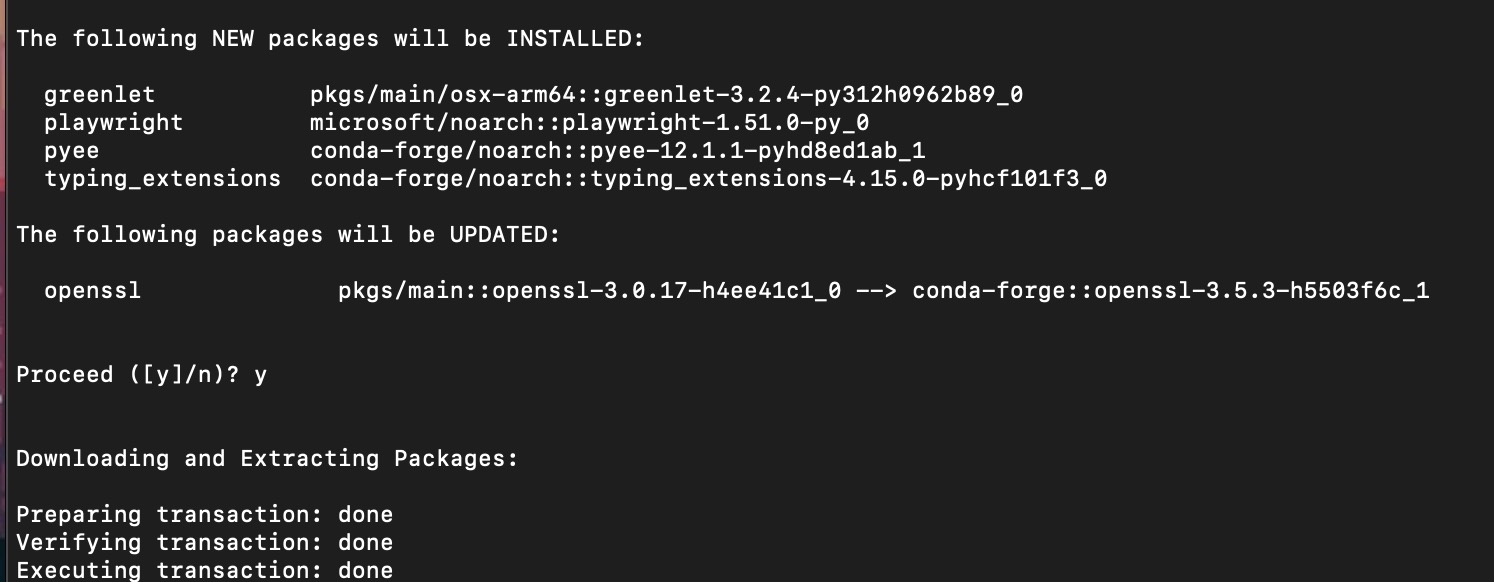Viewport: 1494px width, 582px height.
Task: Click the openssl package name
Action: pyautogui.click(x=93, y=291)
